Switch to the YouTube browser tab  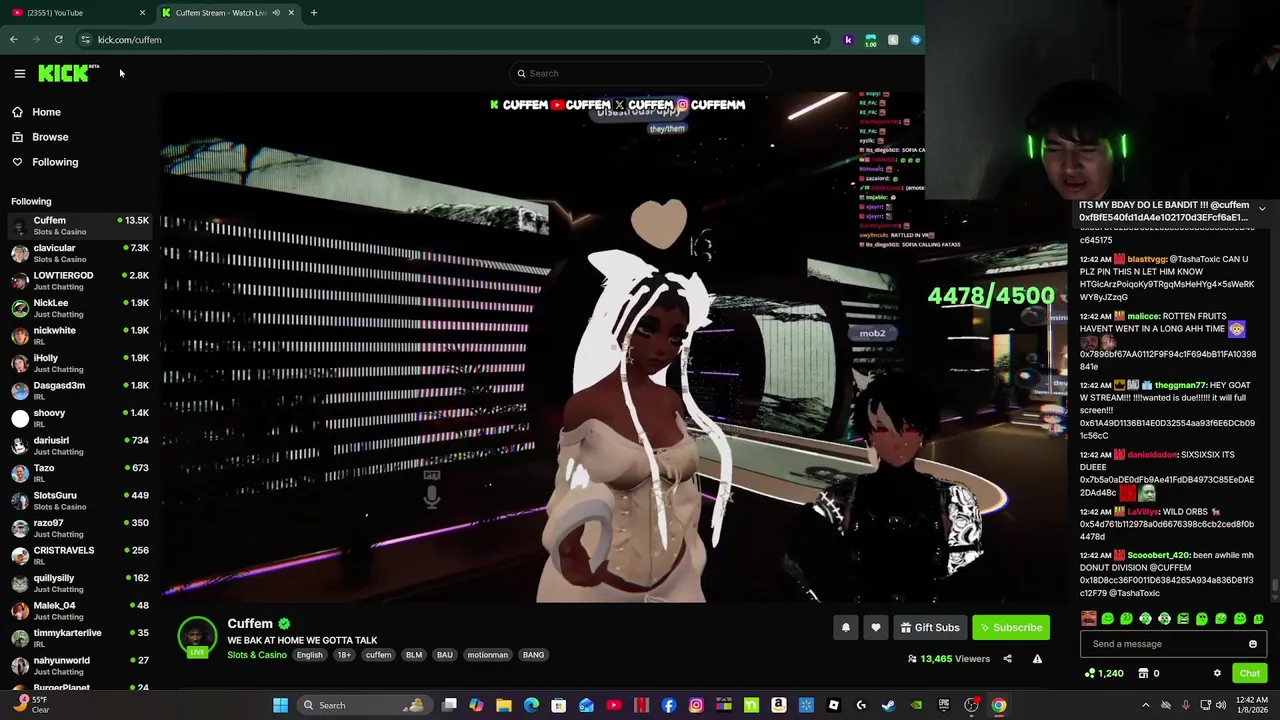pyautogui.click(x=76, y=13)
